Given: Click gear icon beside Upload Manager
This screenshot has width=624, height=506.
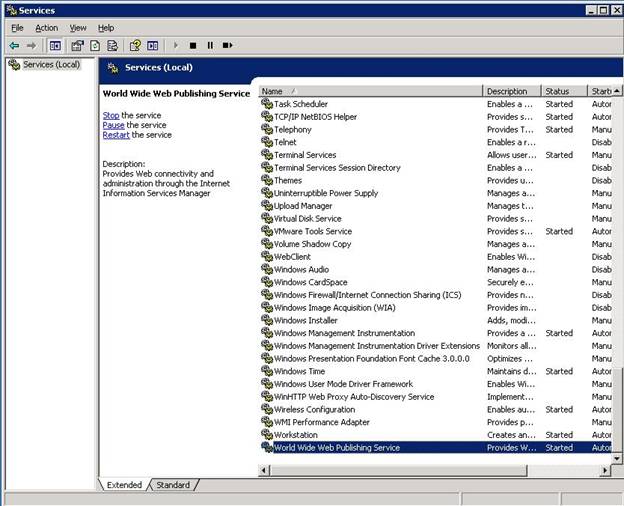Looking at the screenshot, I should point(267,205).
